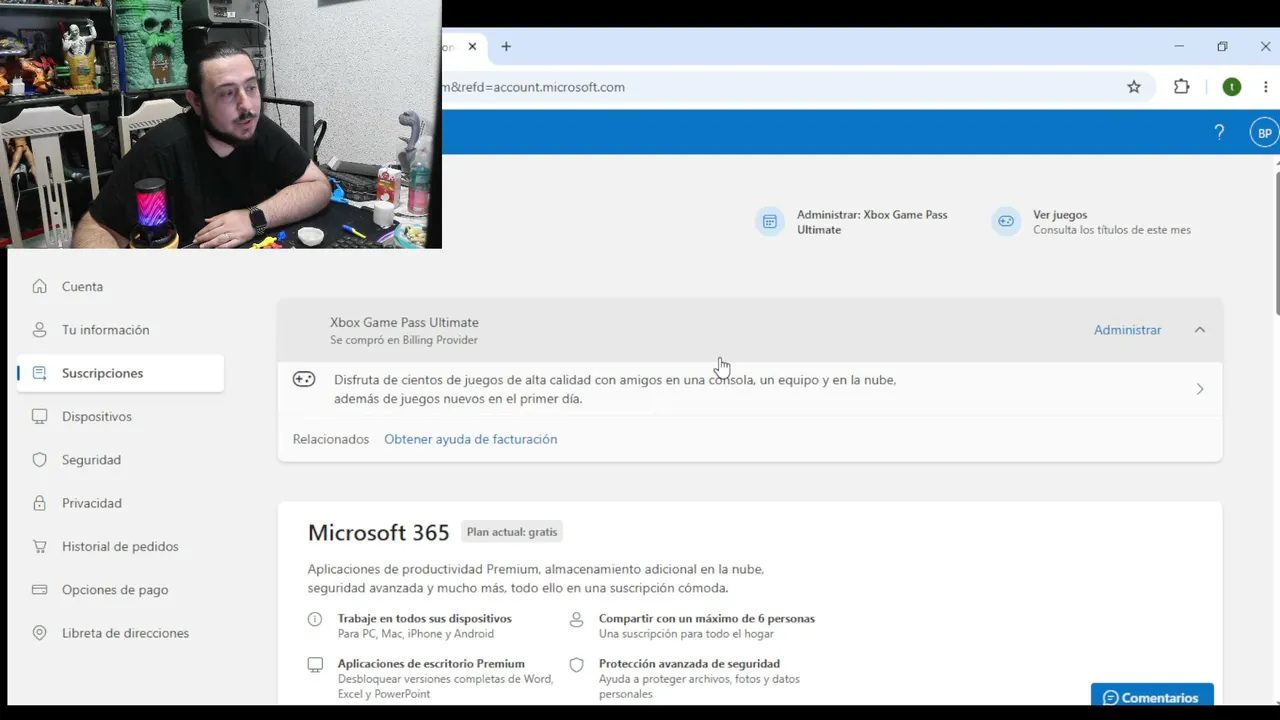1280x720 pixels.
Task: Go to Cuenta in the sidebar
Action: click(x=82, y=287)
